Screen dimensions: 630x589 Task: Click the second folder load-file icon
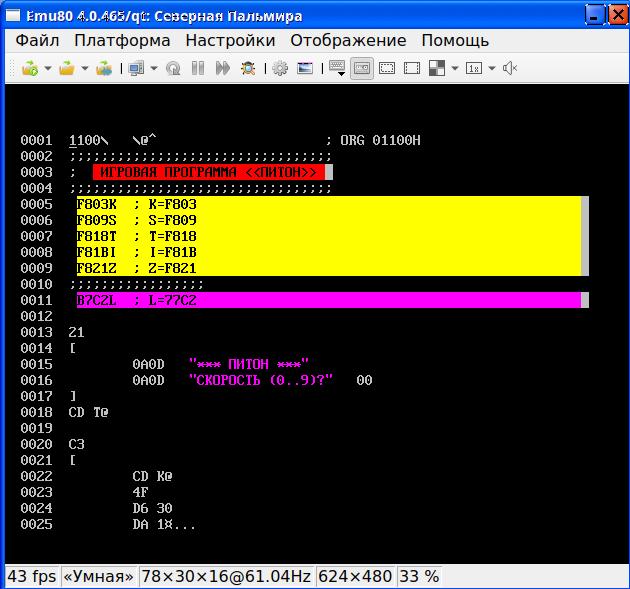click(x=66, y=68)
